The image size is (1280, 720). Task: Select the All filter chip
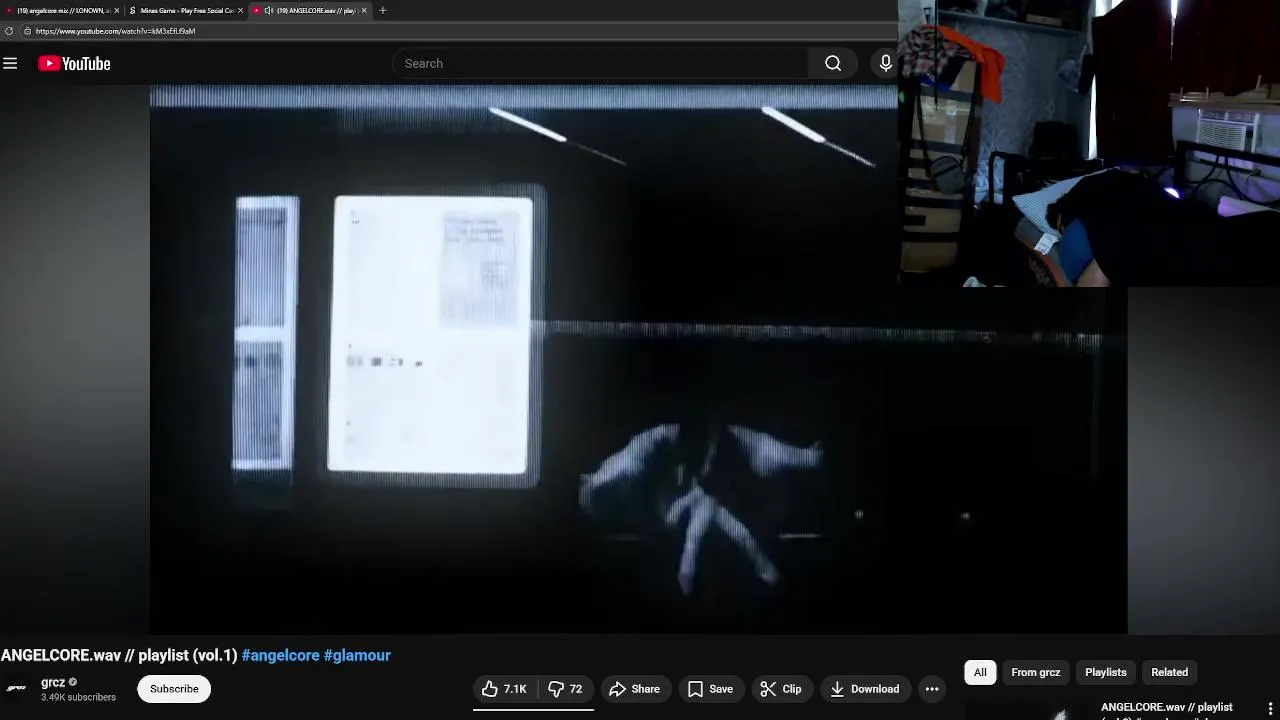tap(980, 673)
